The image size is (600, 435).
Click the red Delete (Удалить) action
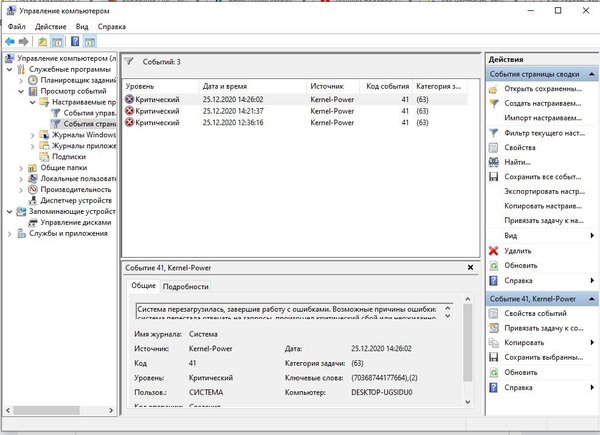(519, 250)
